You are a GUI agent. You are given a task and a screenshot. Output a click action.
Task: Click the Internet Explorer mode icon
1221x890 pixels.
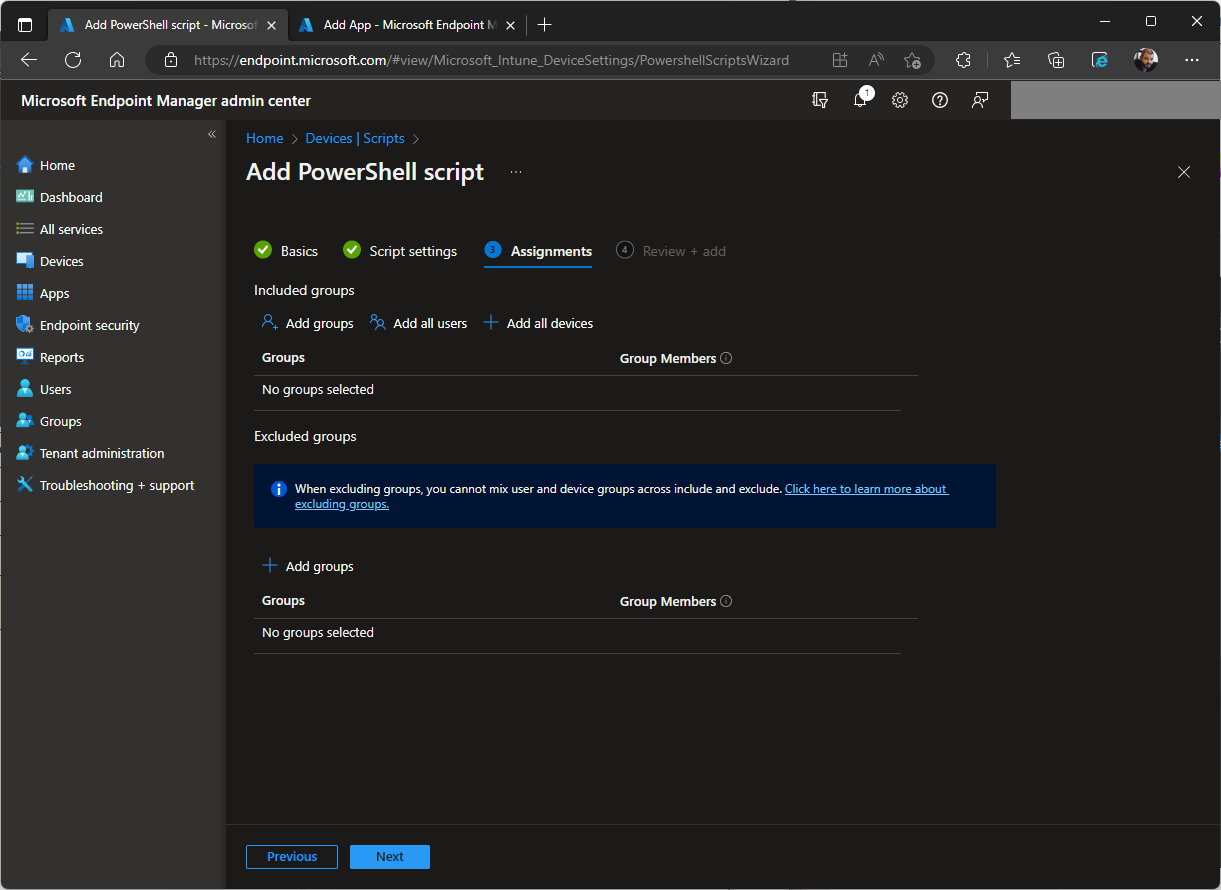[1100, 60]
